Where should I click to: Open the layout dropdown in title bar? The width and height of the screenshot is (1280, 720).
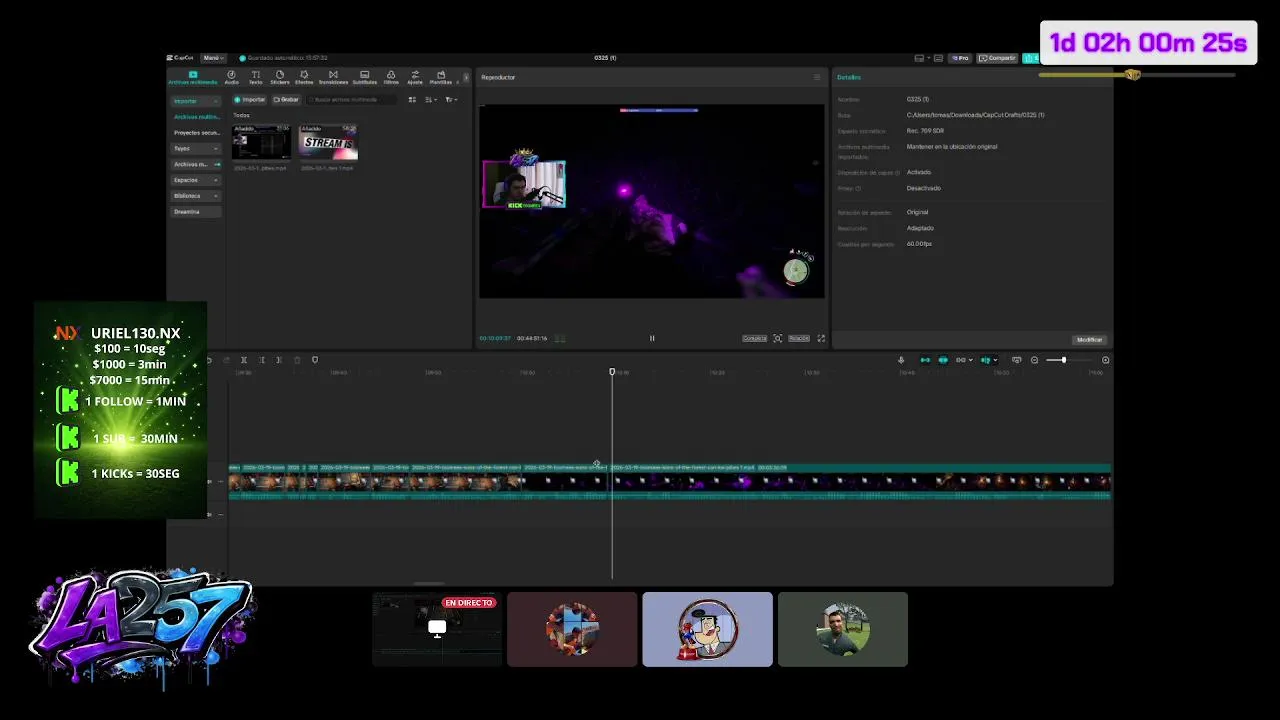tap(923, 58)
